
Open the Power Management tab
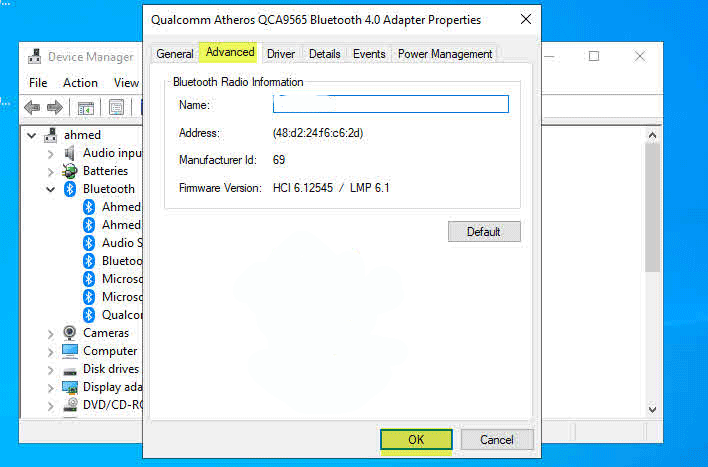(445, 54)
